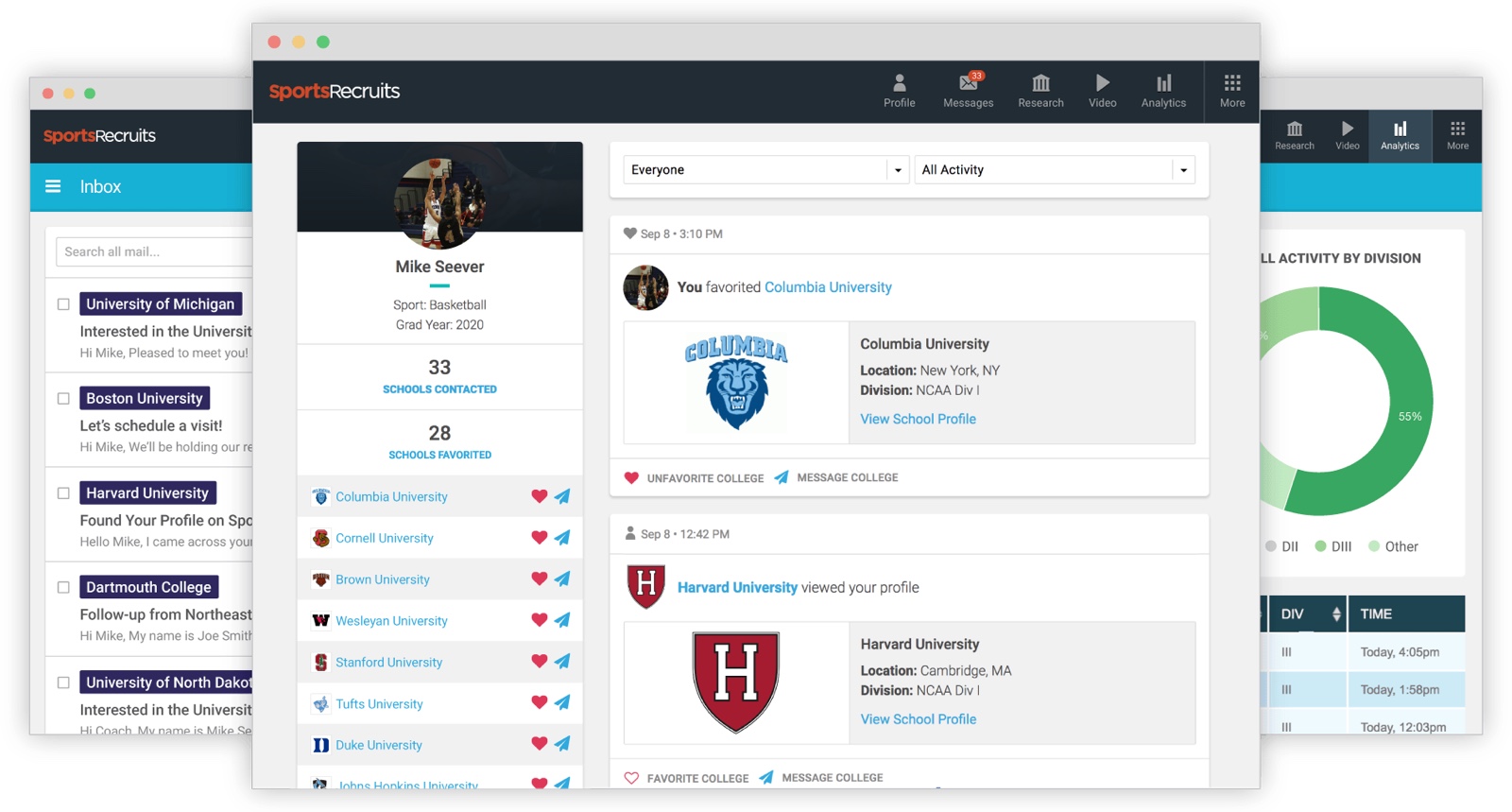Toggle the Stanford University favorite heart
The image size is (1512, 812).
click(539, 662)
